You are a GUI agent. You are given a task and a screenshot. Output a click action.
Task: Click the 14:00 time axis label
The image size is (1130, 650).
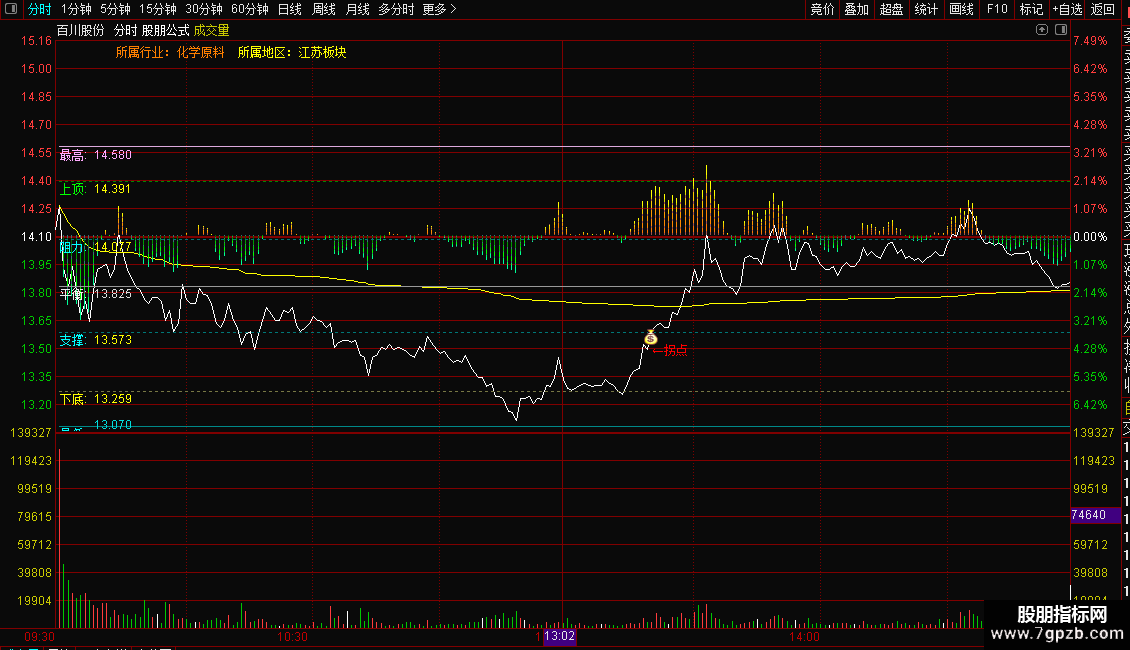click(x=804, y=636)
